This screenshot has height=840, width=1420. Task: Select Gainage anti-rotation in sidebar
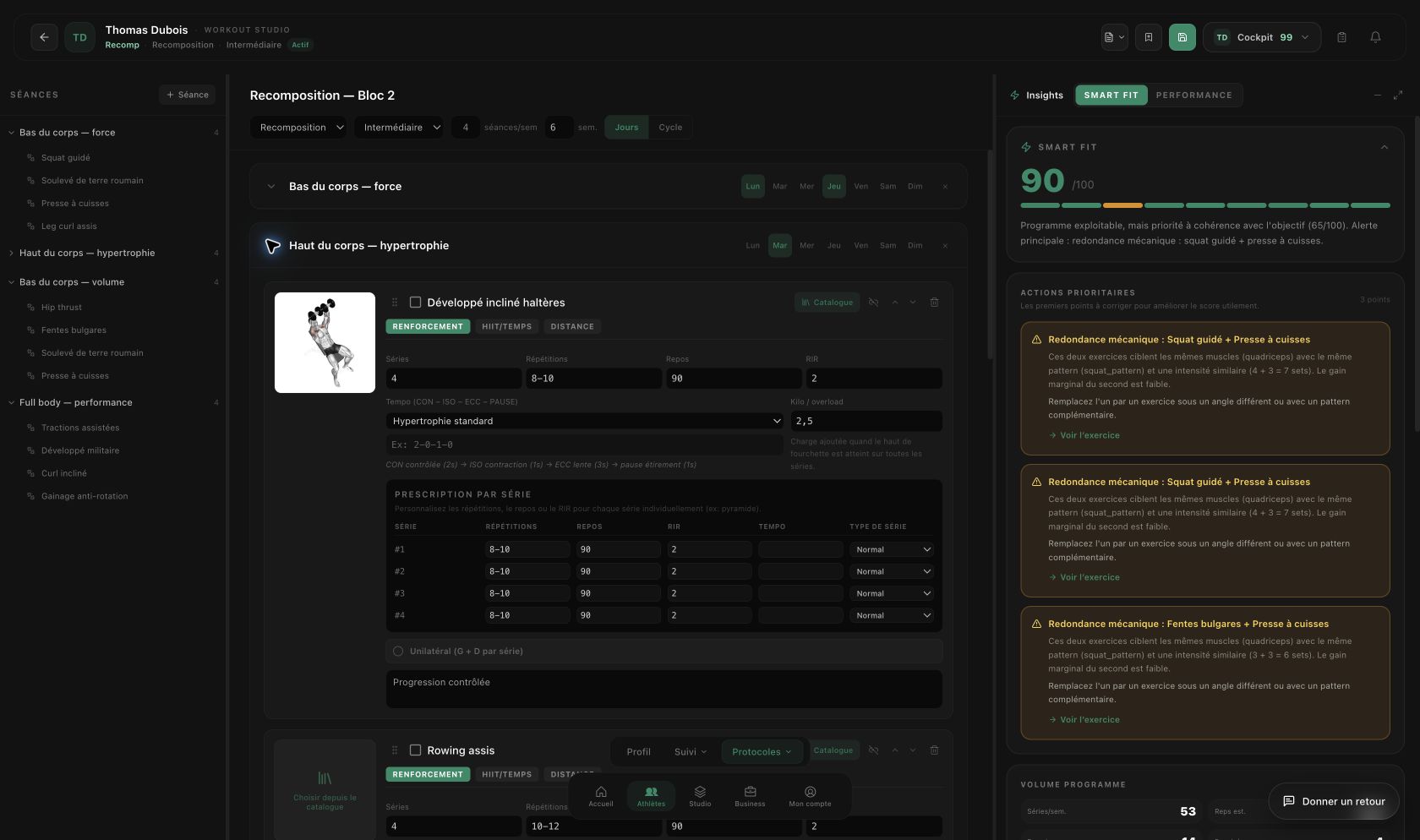pos(85,497)
